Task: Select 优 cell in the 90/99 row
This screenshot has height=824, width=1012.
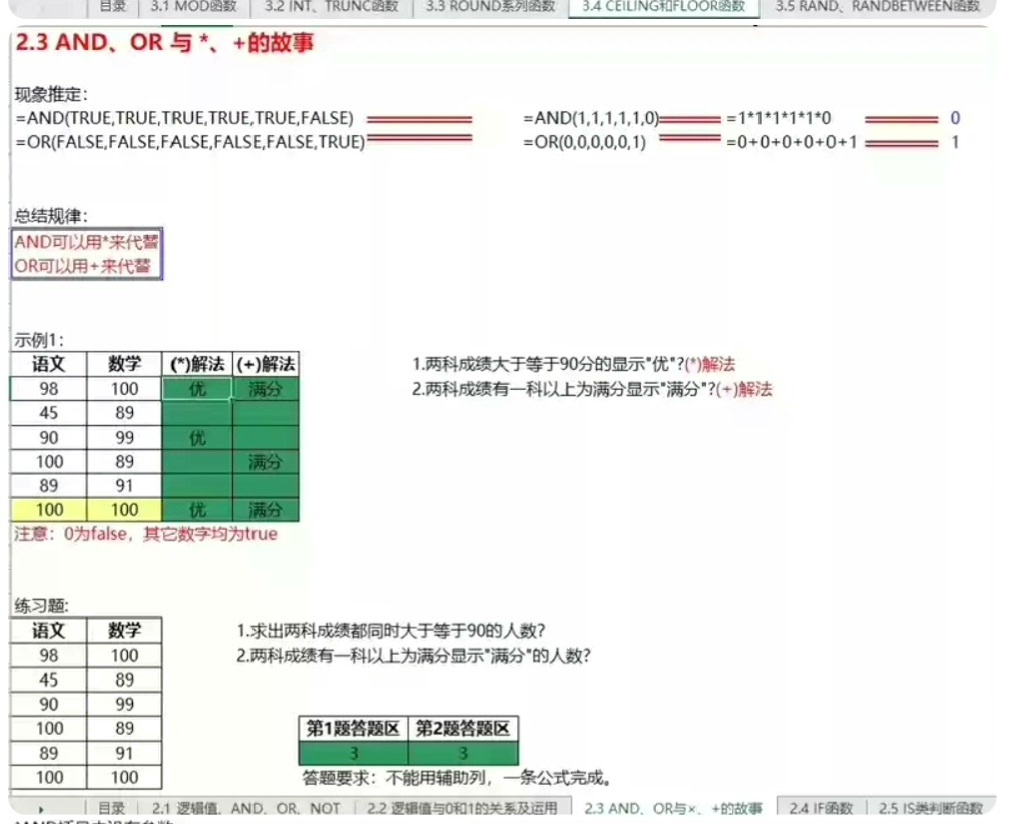Action: (x=197, y=437)
